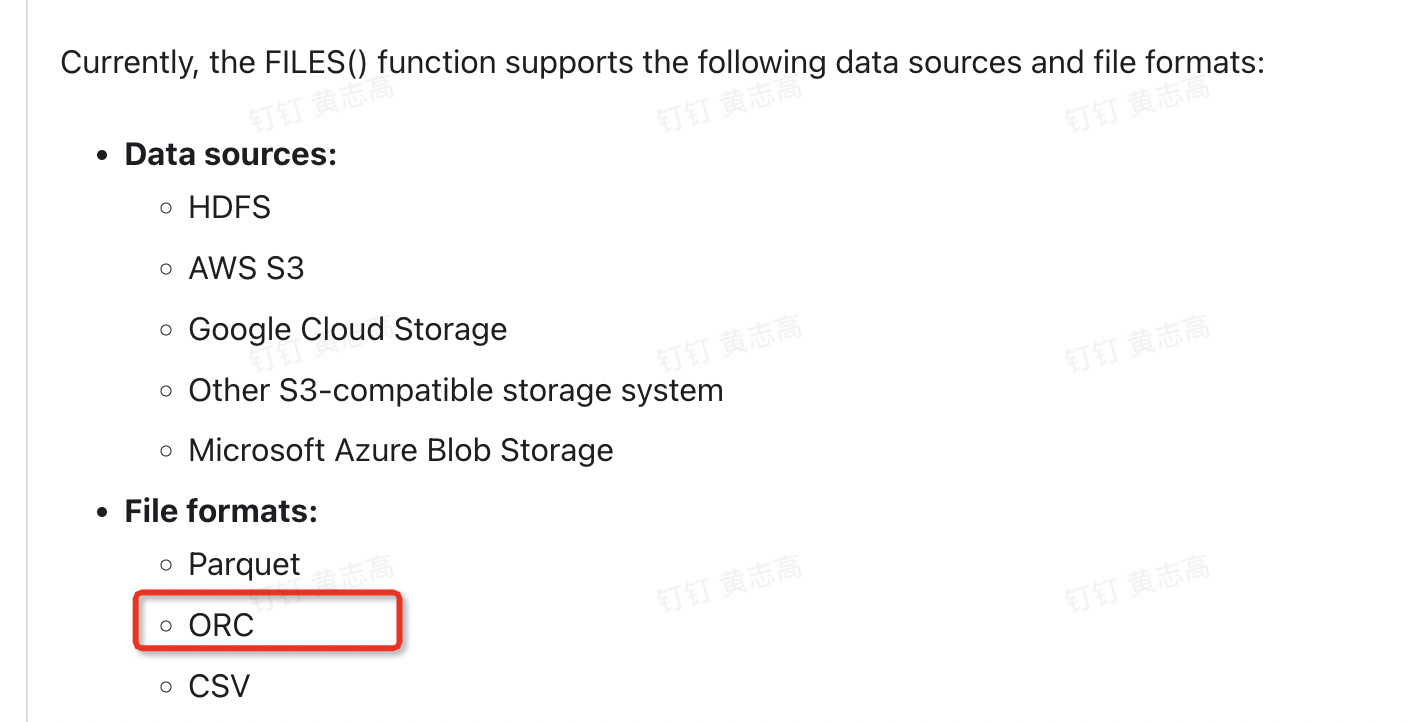
Task: Click the solid bullet before File formats
Action: point(101,513)
